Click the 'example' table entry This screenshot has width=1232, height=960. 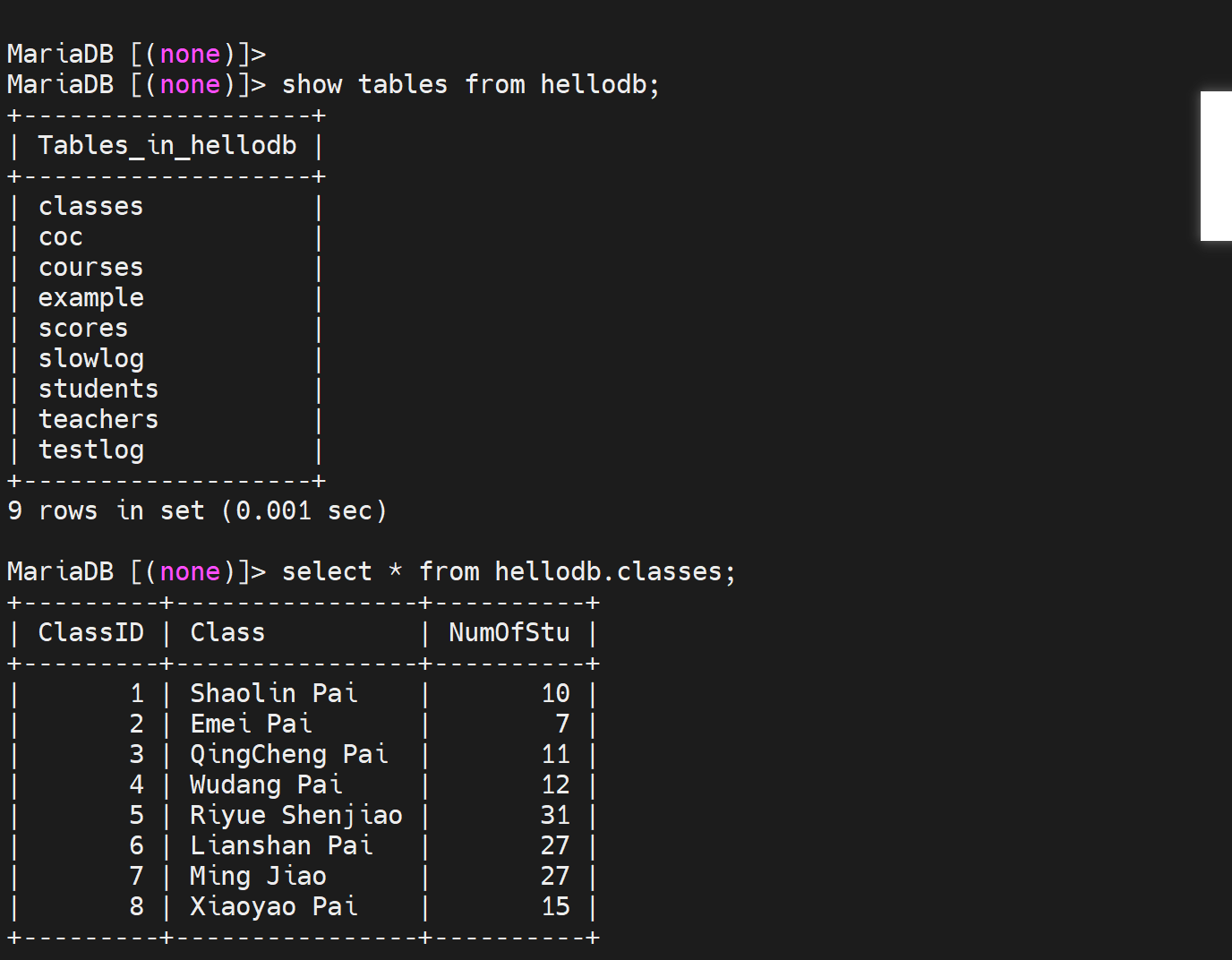[90, 298]
